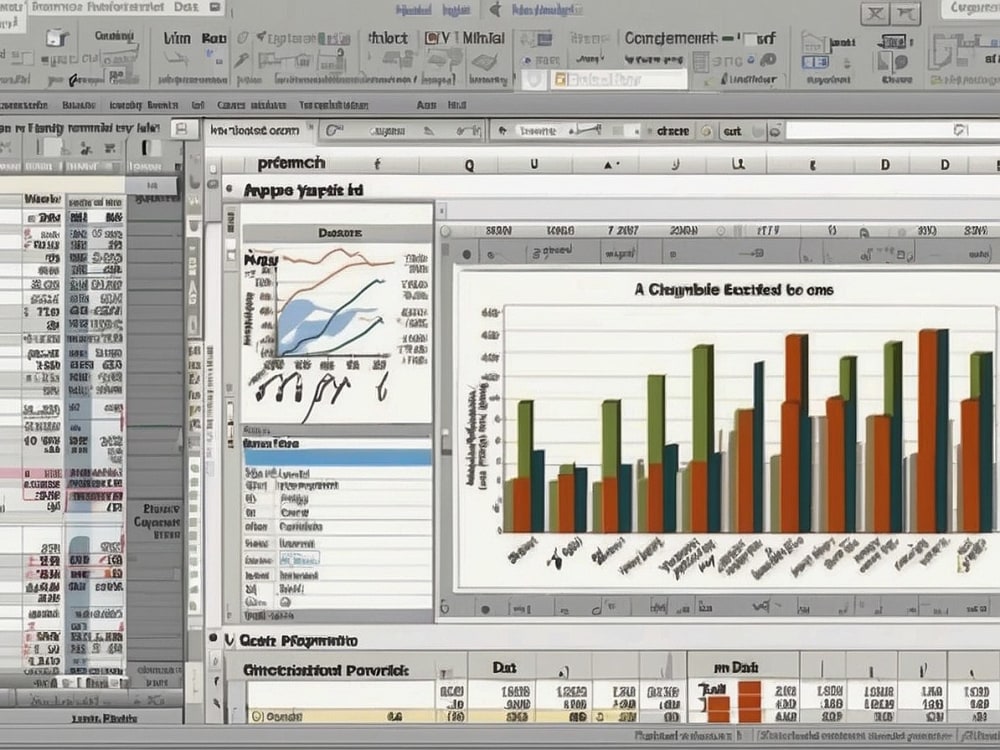Click the blue grid icon in the right ribbon group

tap(815, 62)
